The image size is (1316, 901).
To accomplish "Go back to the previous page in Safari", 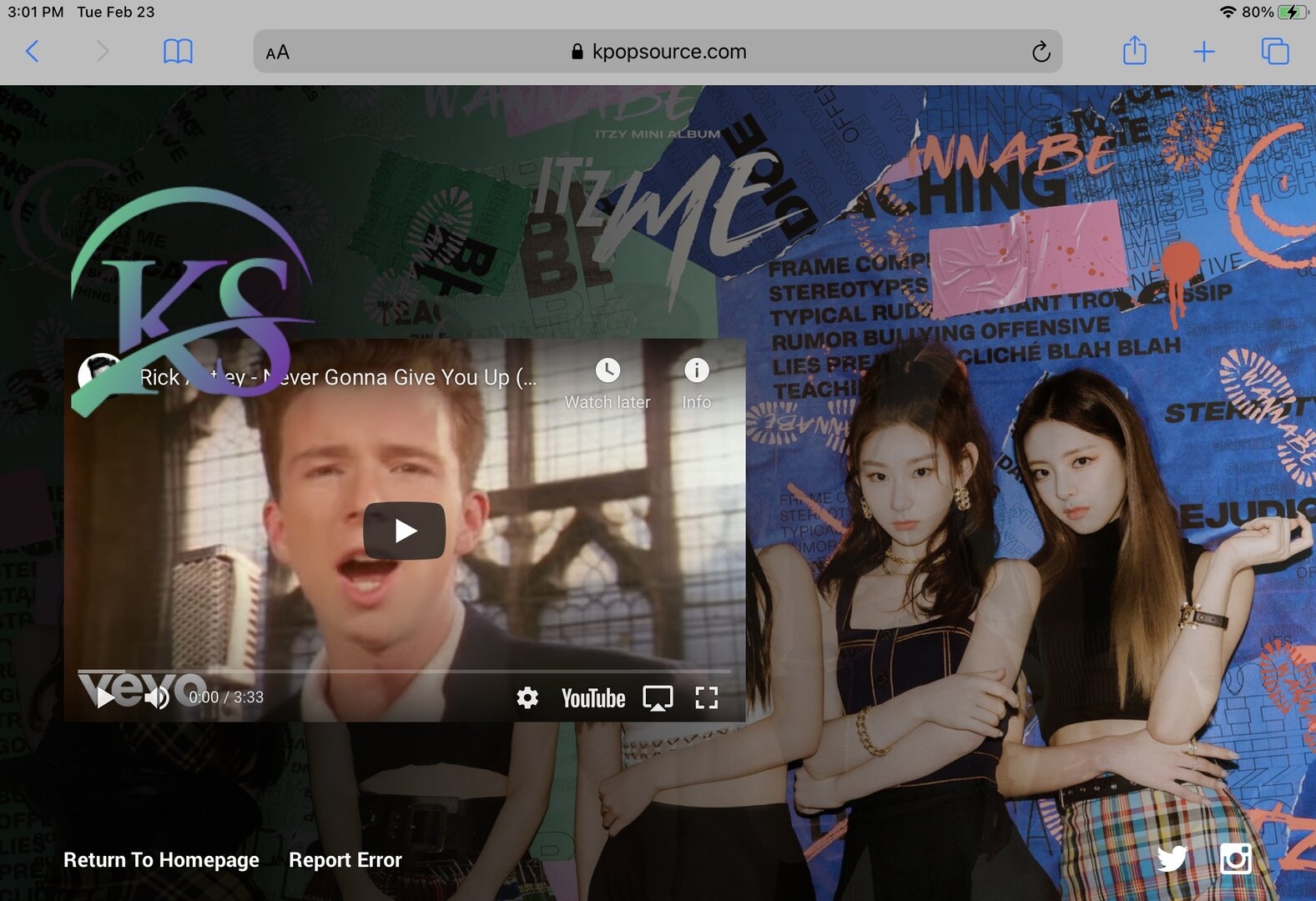I will [32, 52].
